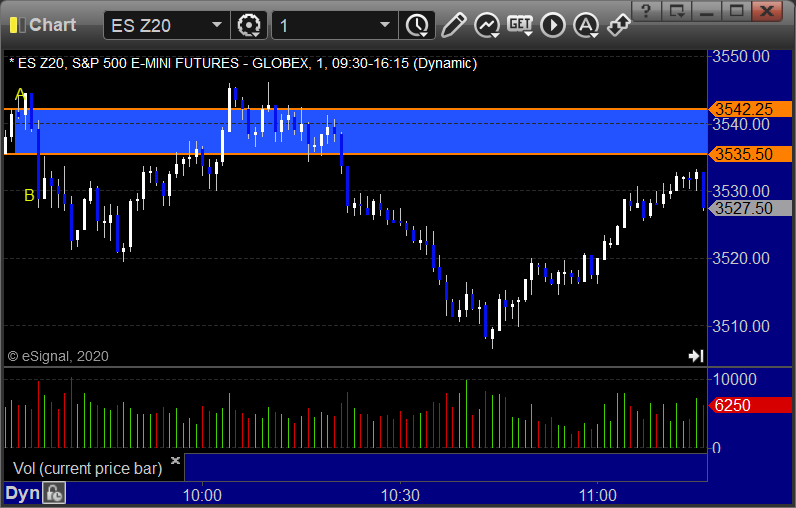This screenshot has width=796, height=508.
Task: Click the 3550.00 price axis label
Action: pyautogui.click(x=741, y=56)
